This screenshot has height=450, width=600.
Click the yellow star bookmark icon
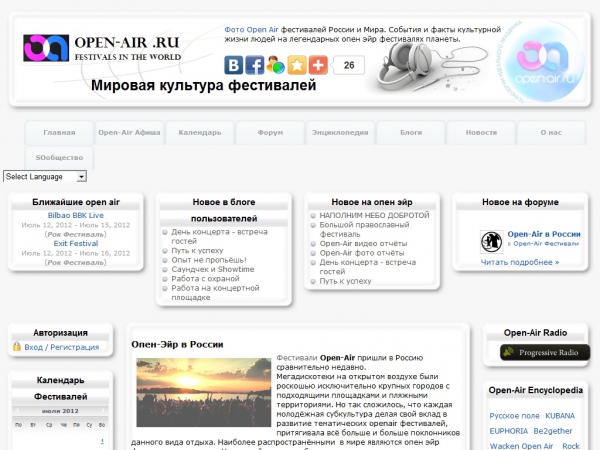click(297, 65)
